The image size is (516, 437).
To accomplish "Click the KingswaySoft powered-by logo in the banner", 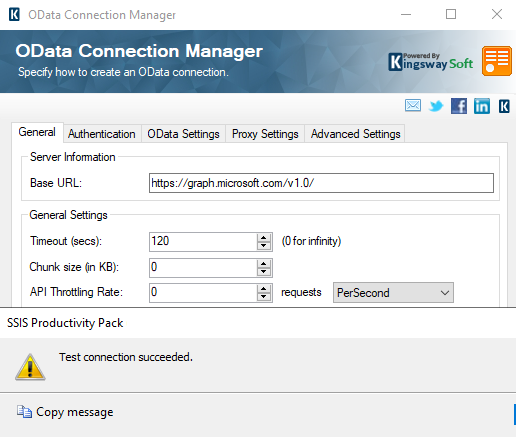I will pos(431,62).
